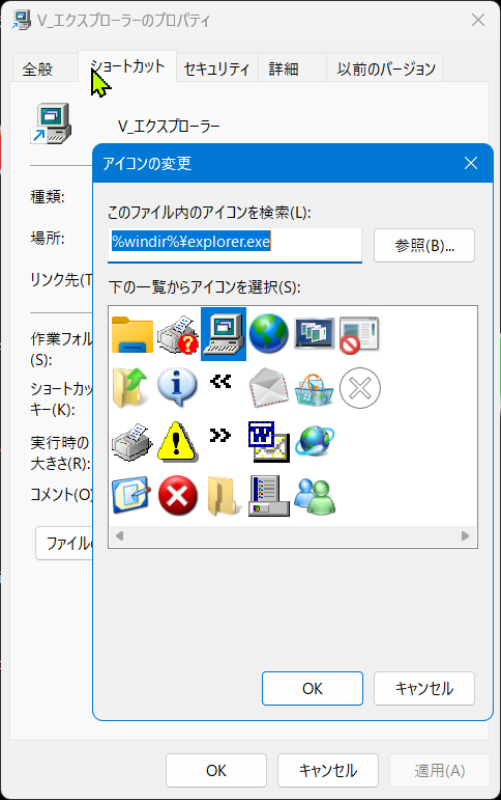The width and height of the screenshot is (501, 800).
Task: Select the double left chevron icon
Action: [x=220, y=381]
